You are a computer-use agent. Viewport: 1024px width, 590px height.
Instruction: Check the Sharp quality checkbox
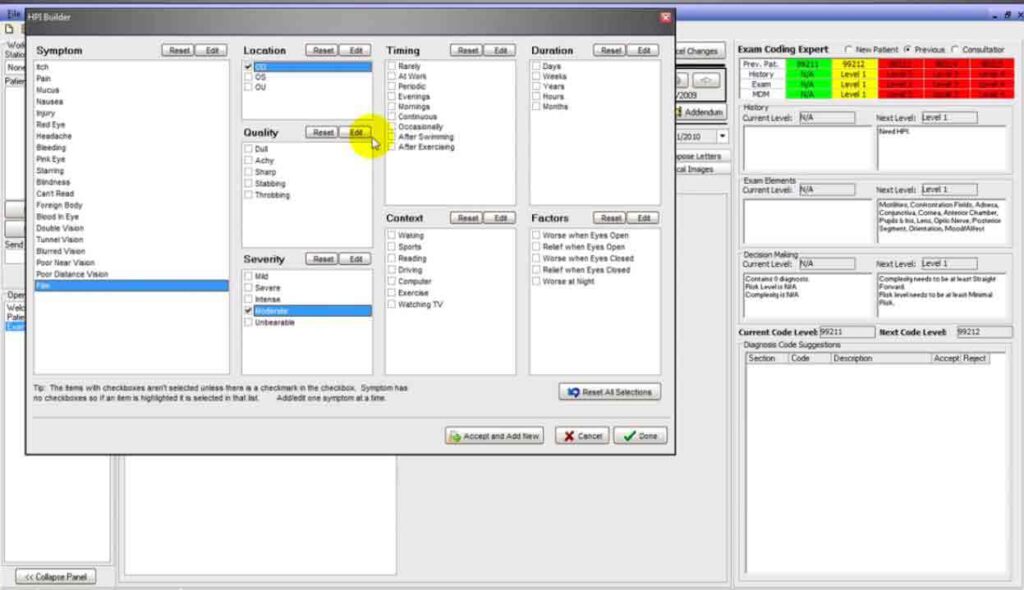248,172
